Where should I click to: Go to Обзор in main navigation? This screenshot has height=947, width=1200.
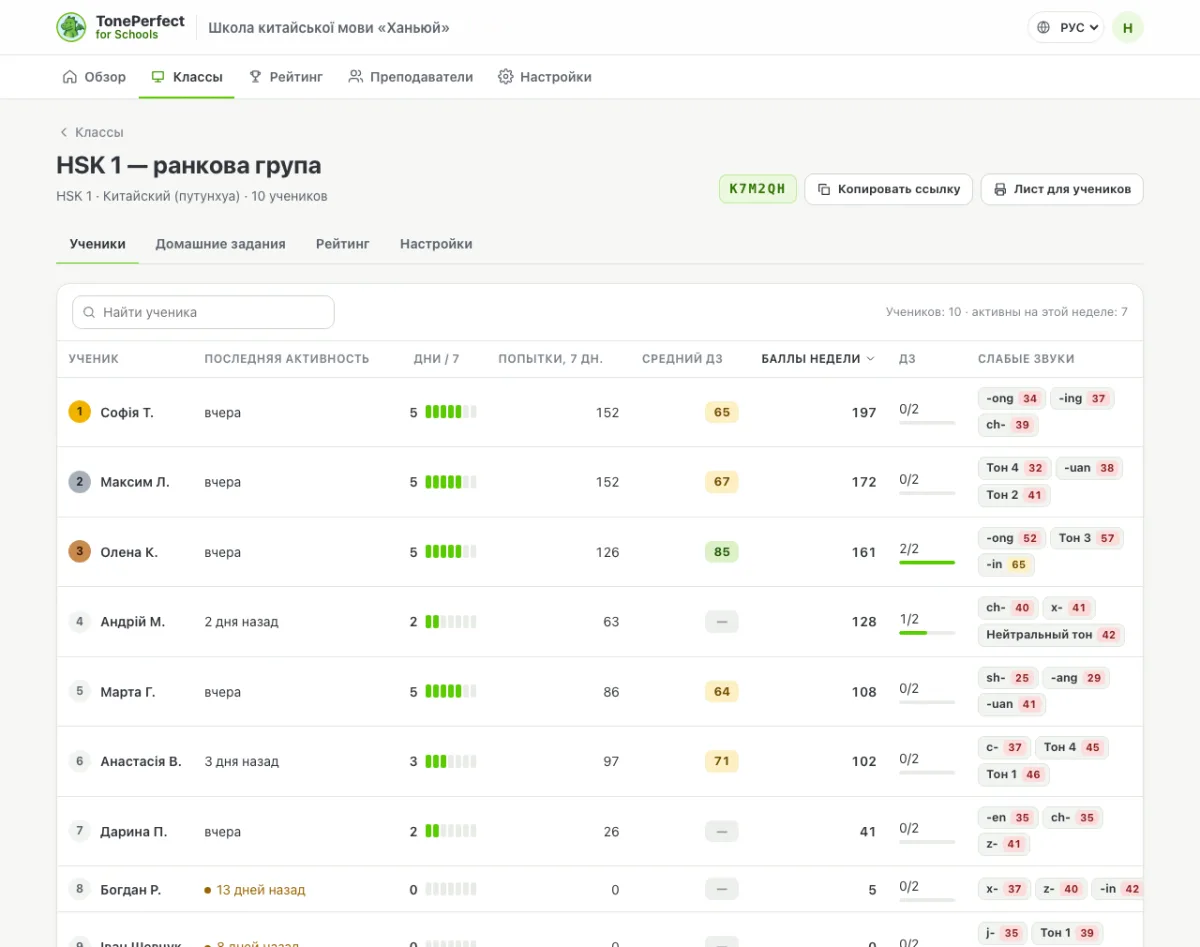click(94, 77)
